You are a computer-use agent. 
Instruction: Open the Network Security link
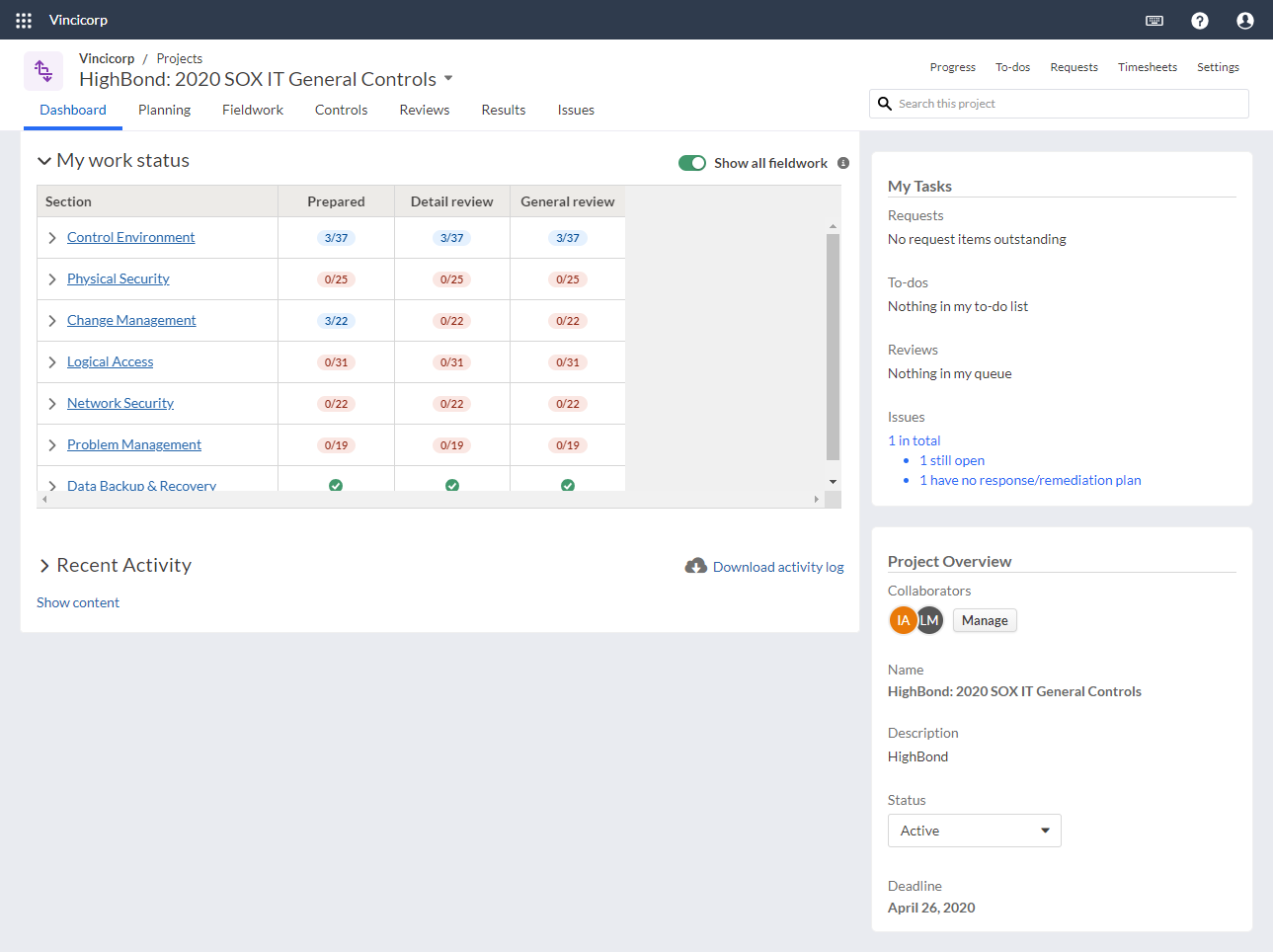[120, 403]
